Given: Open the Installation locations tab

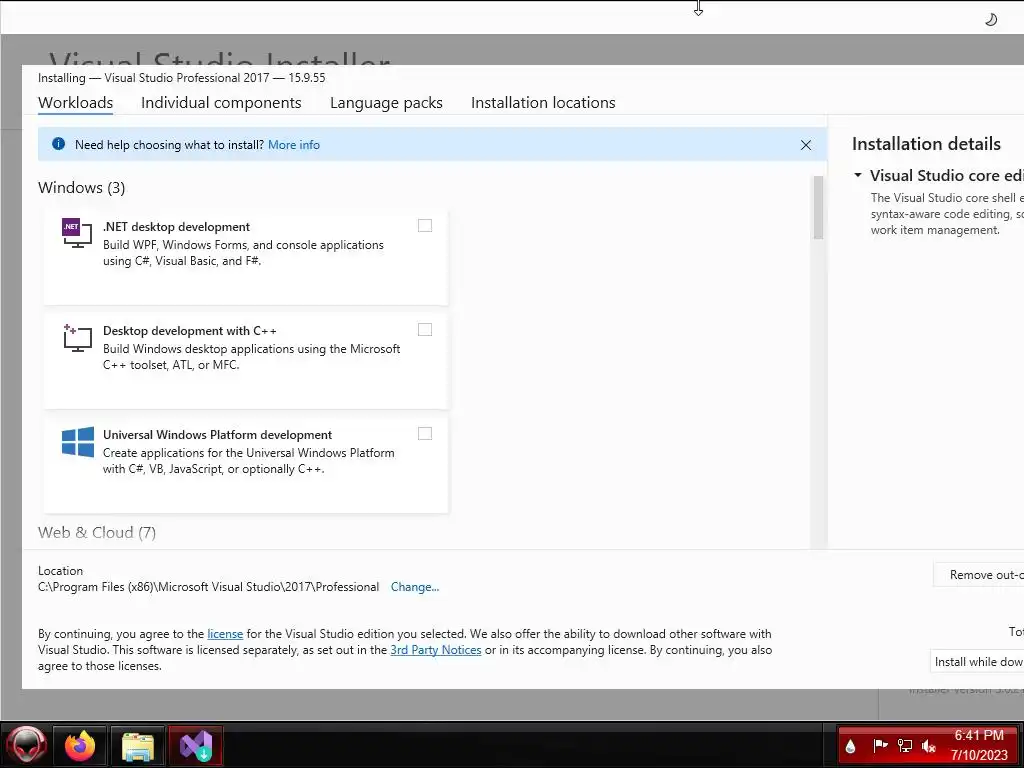Looking at the screenshot, I should click(543, 103).
